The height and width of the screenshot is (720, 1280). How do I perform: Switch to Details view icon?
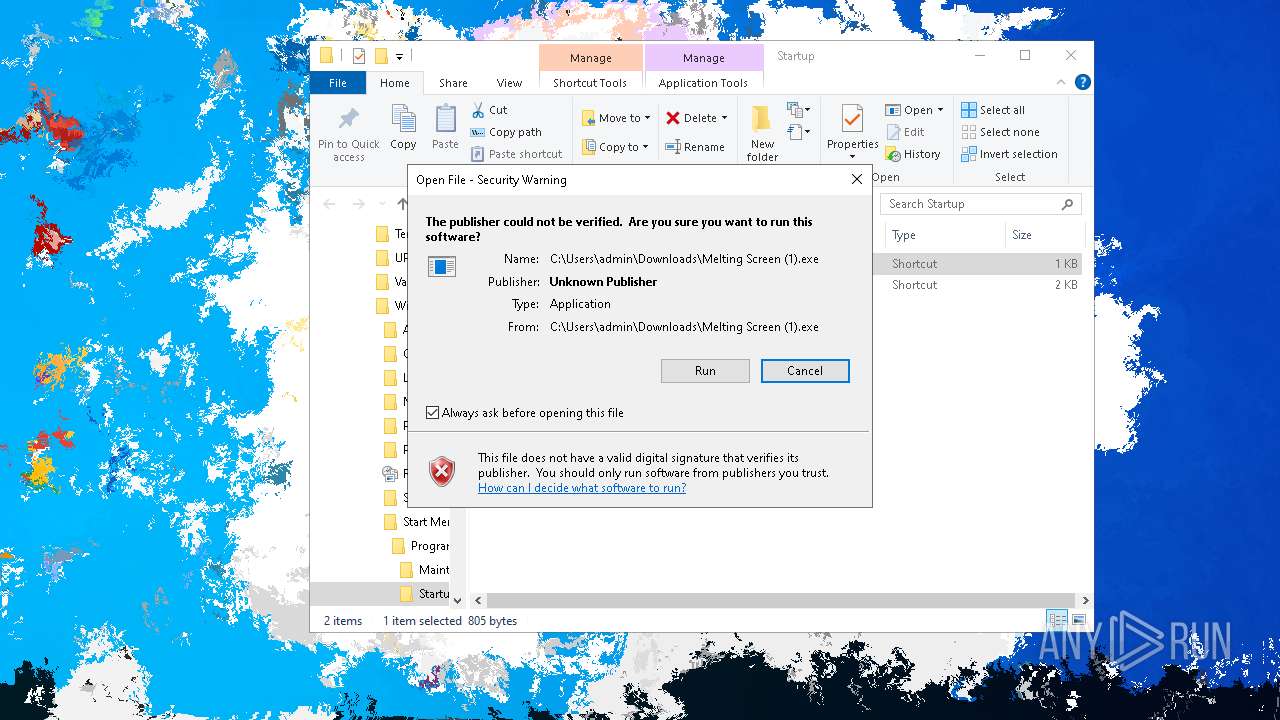coord(1056,620)
